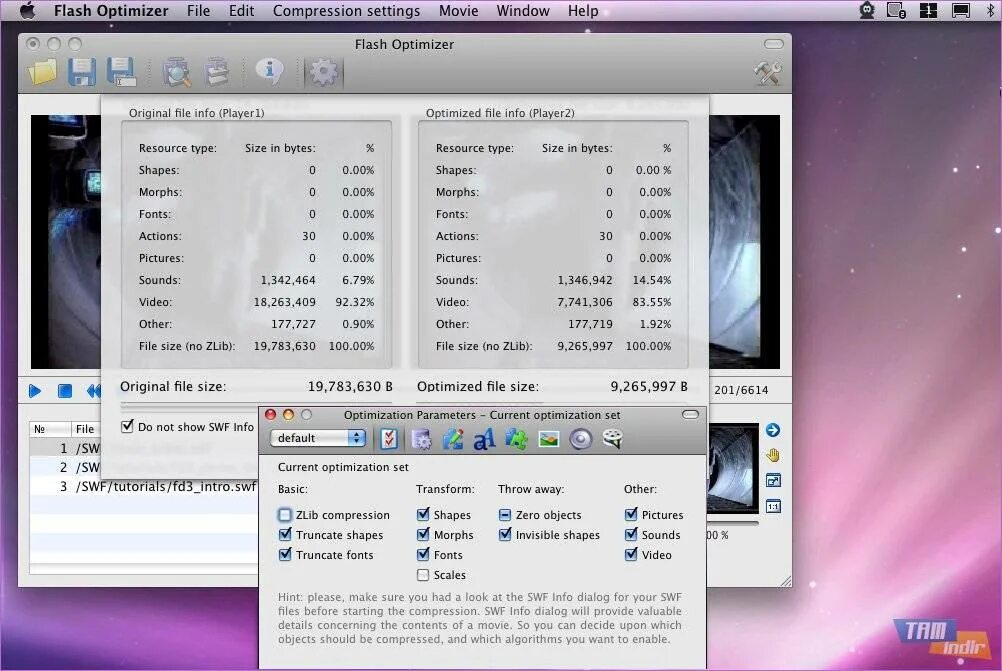Rewind with the double-arrow button
Viewport: 1002px width, 671px height.
94,390
